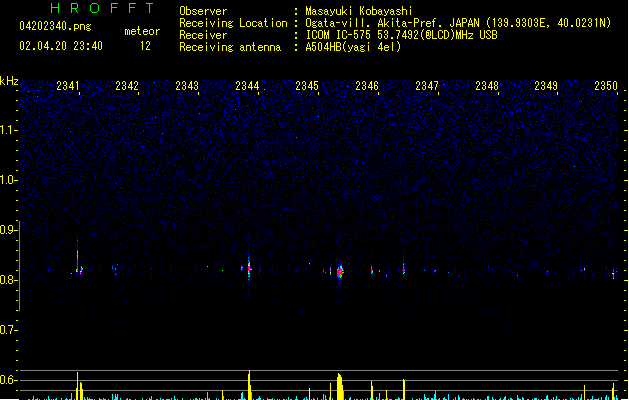Click the 0.9 kHz axis label
The image size is (629, 400).
tap(8, 230)
